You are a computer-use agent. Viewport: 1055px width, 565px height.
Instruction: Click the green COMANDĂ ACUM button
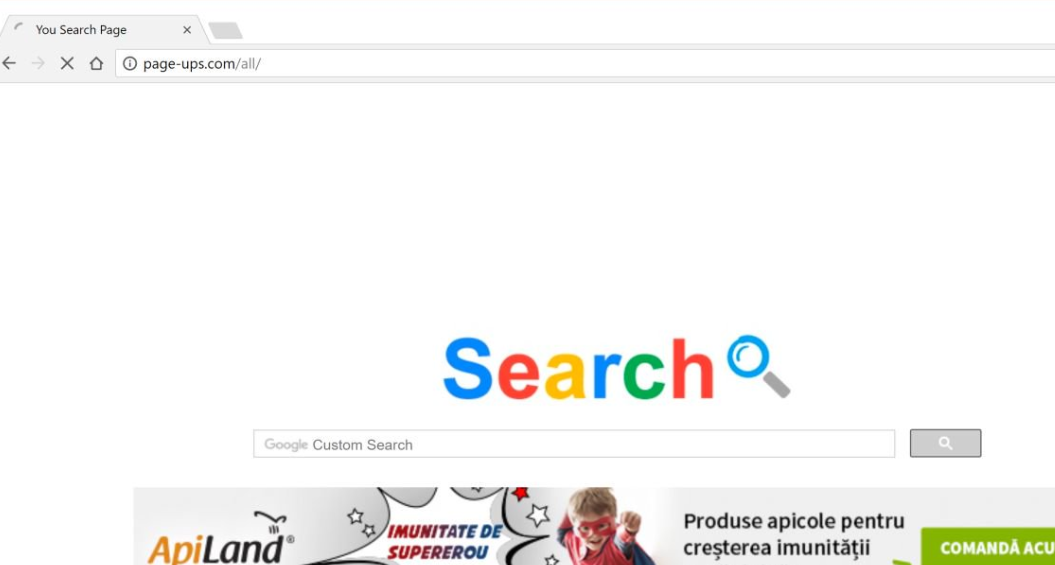(x=988, y=547)
